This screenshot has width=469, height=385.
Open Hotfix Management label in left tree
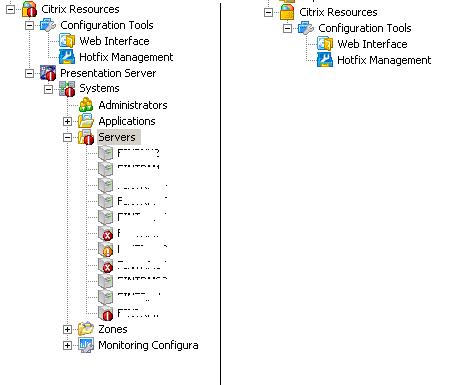pos(126,57)
